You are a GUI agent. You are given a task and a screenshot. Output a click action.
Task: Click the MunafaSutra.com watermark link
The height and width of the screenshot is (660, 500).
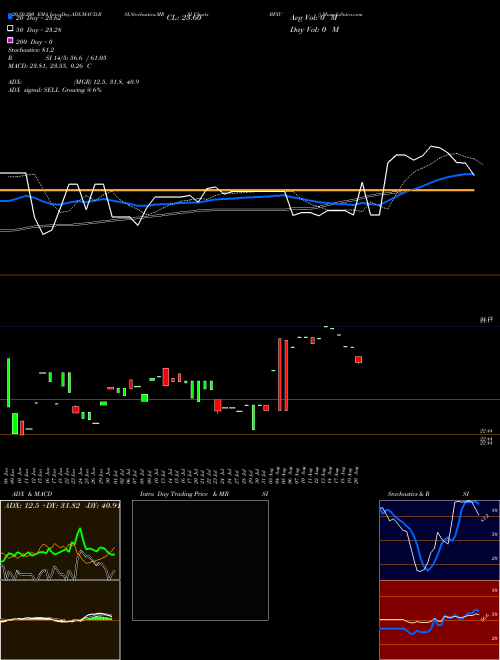[341, 14]
